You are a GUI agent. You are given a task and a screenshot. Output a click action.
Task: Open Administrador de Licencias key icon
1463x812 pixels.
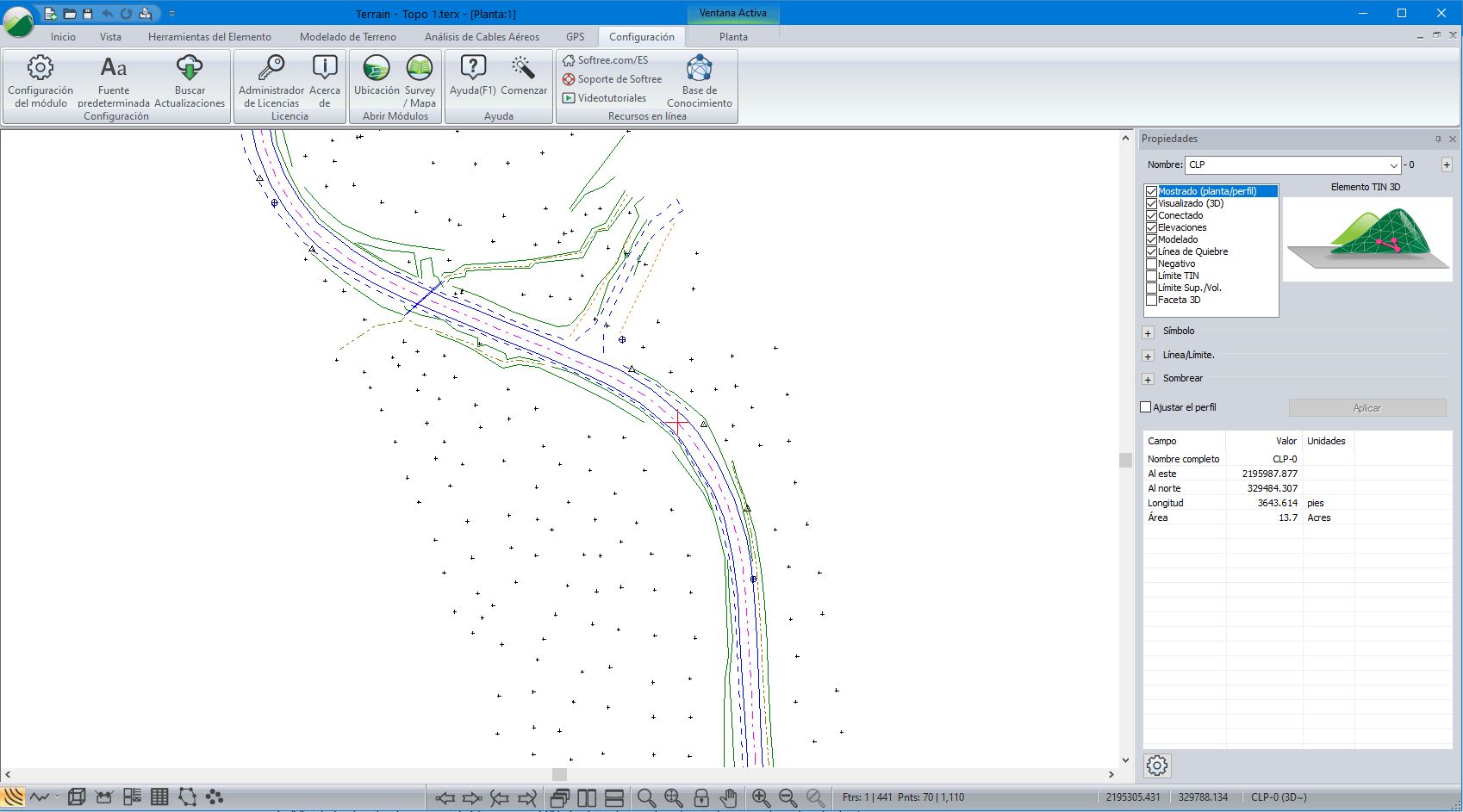271,68
